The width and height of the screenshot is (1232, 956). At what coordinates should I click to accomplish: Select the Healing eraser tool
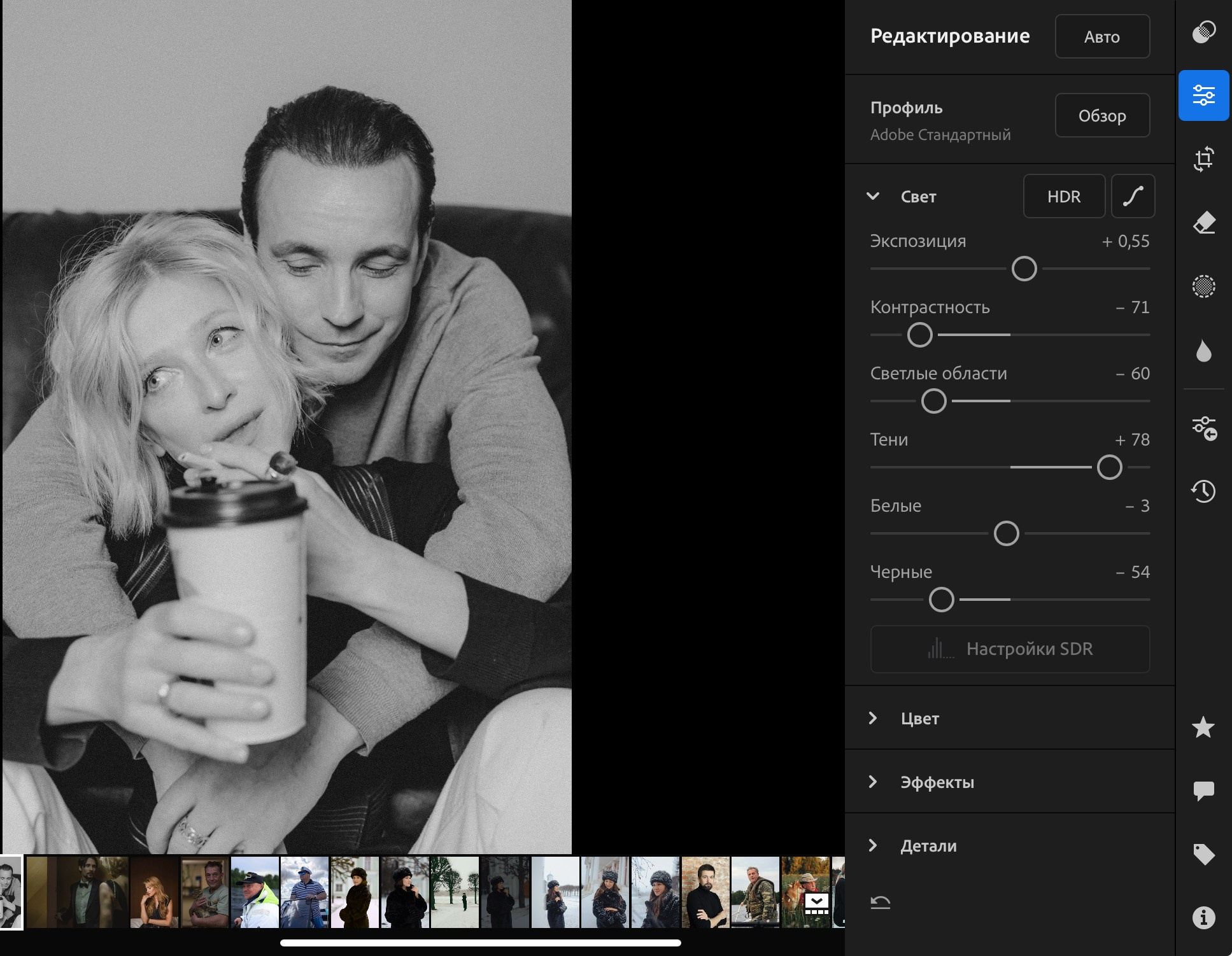point(1203,223)
